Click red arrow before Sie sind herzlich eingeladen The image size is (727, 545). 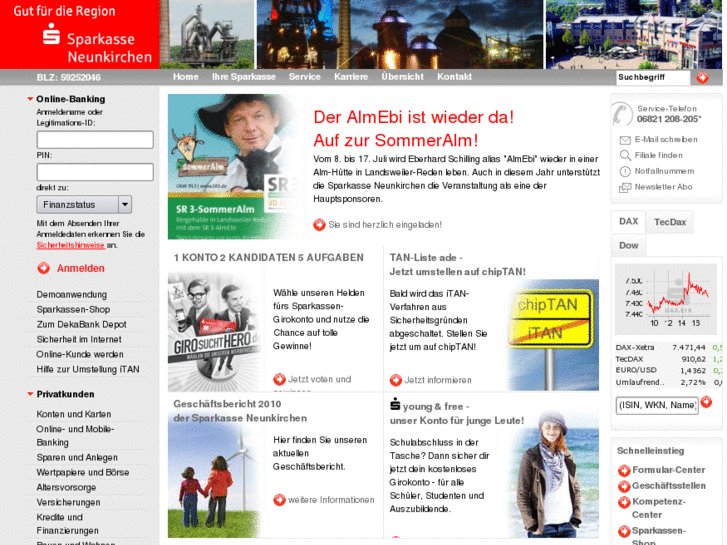[x=319, y=224]
